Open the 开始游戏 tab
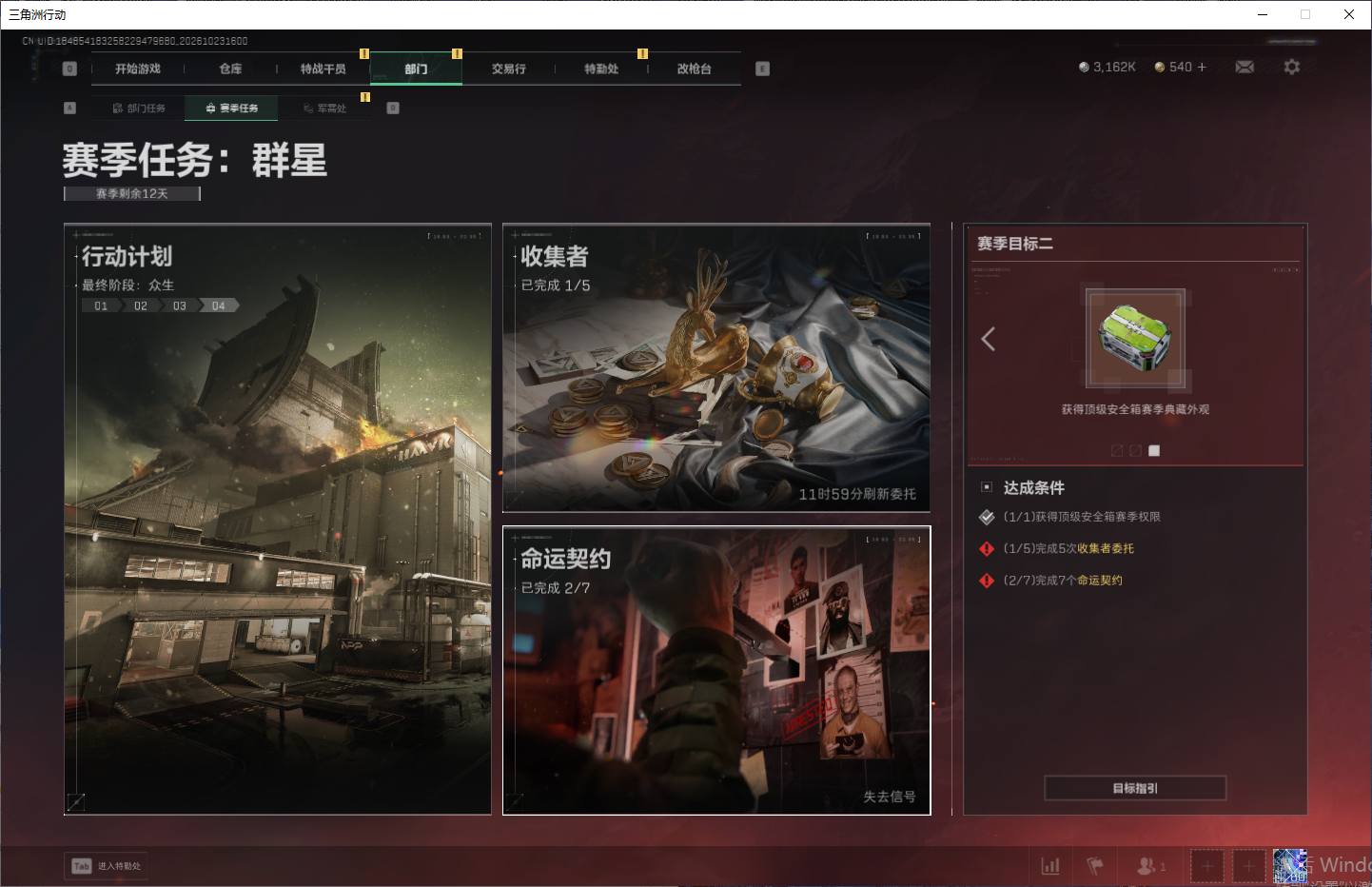 pos(138,69)
